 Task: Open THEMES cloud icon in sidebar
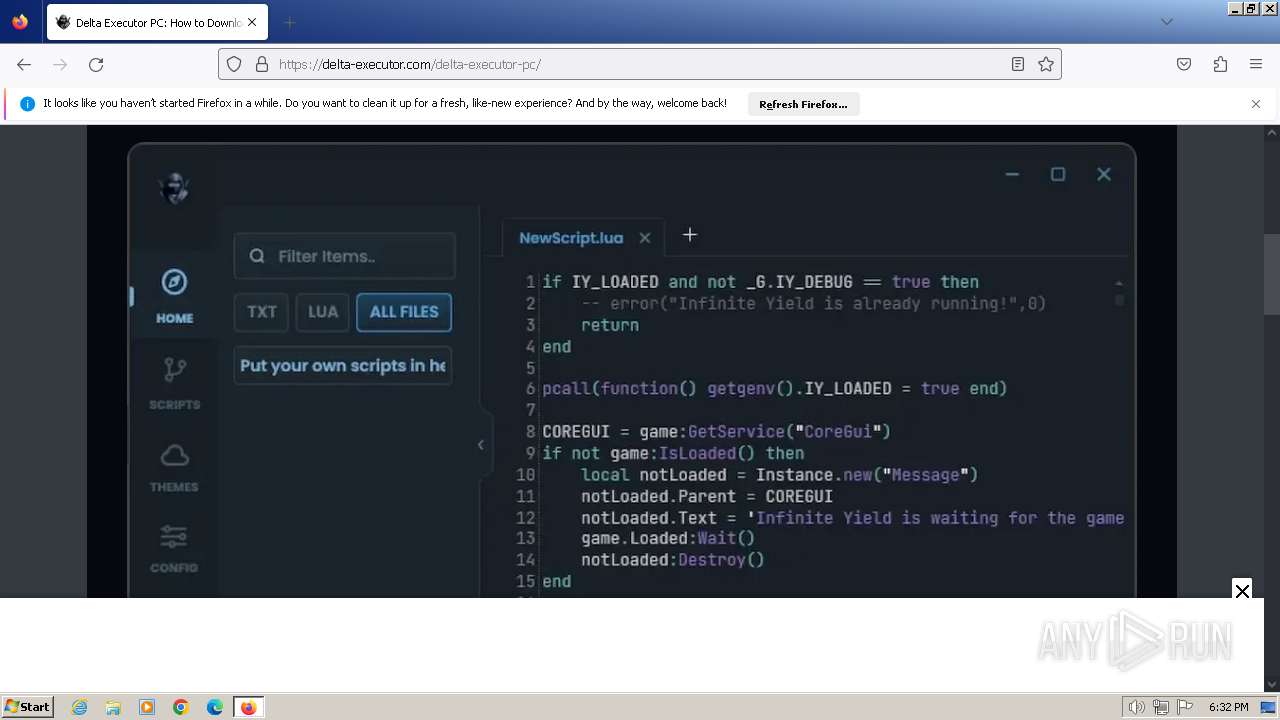[x=174, y=468]
